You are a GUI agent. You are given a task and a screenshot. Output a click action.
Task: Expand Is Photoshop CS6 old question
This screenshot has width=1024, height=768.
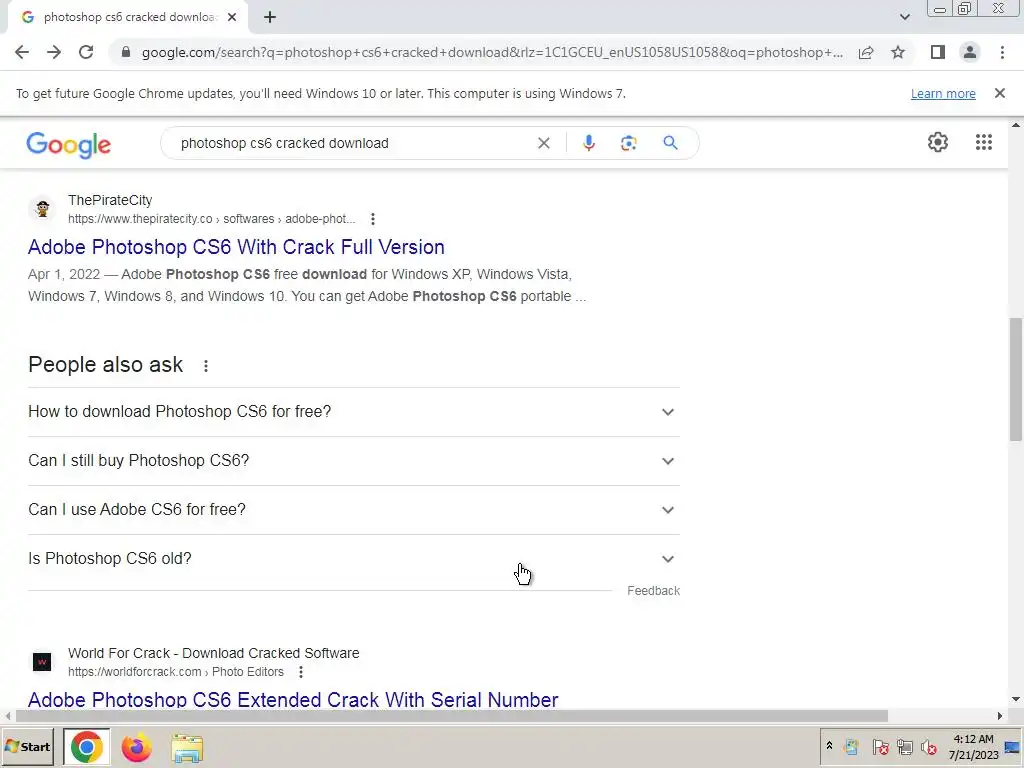point(354,558)
